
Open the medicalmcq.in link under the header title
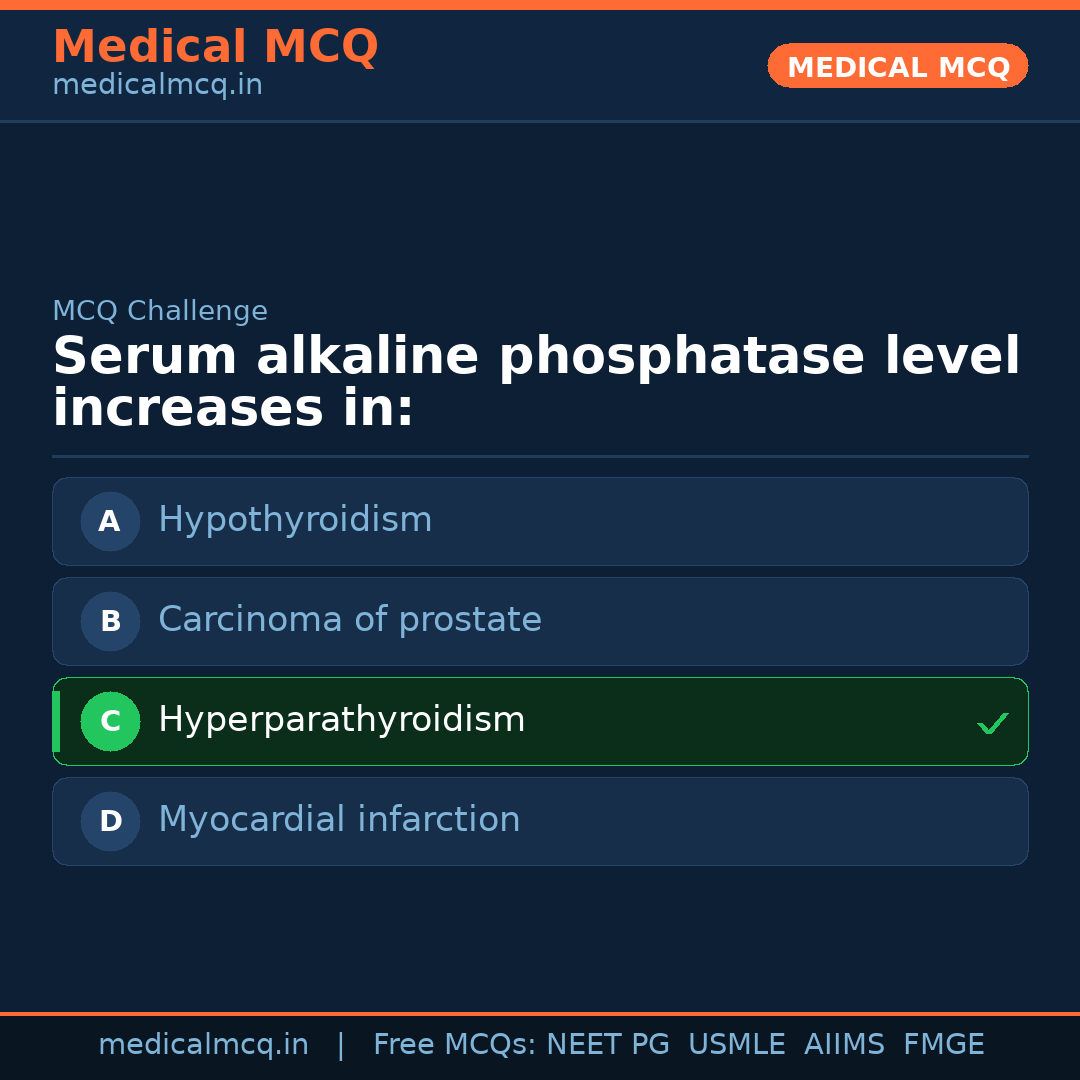157,86
